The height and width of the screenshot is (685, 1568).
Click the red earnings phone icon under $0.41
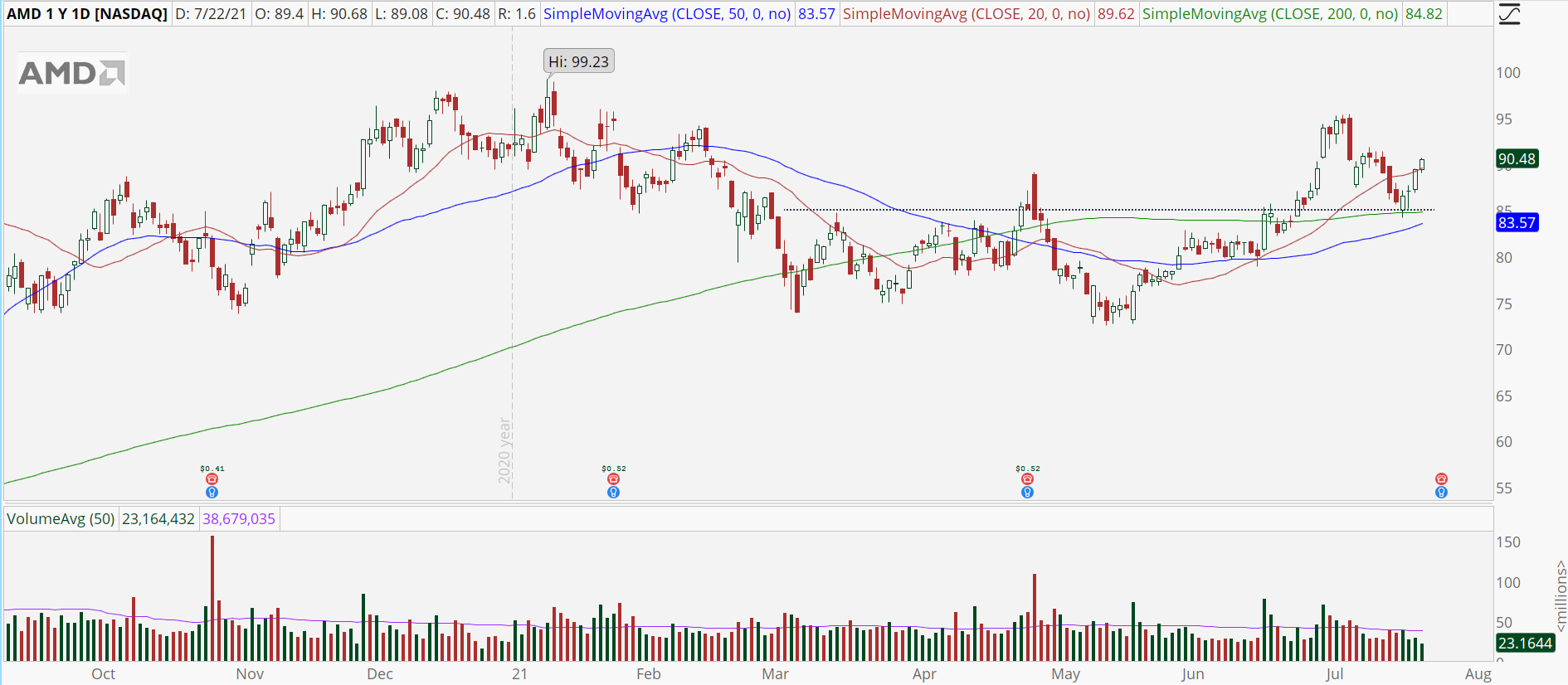click(x=212, y=479)
